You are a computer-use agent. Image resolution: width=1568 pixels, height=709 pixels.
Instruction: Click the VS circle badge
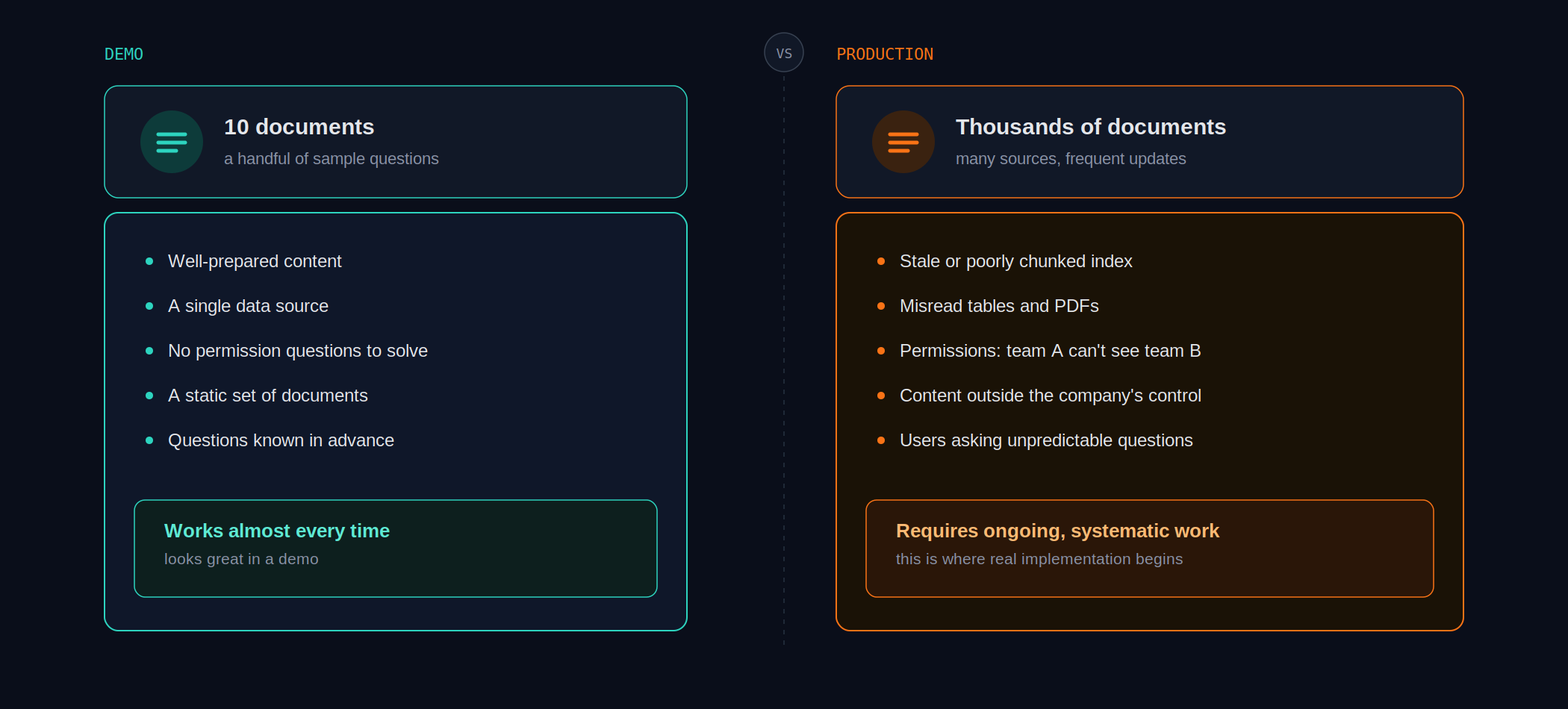784,53
